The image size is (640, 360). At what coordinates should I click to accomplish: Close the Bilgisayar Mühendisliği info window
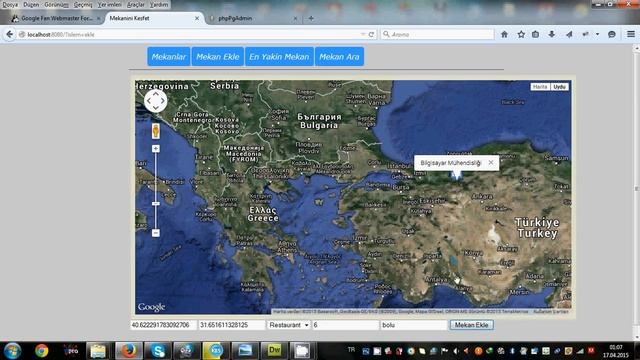(x=491, y=162)
